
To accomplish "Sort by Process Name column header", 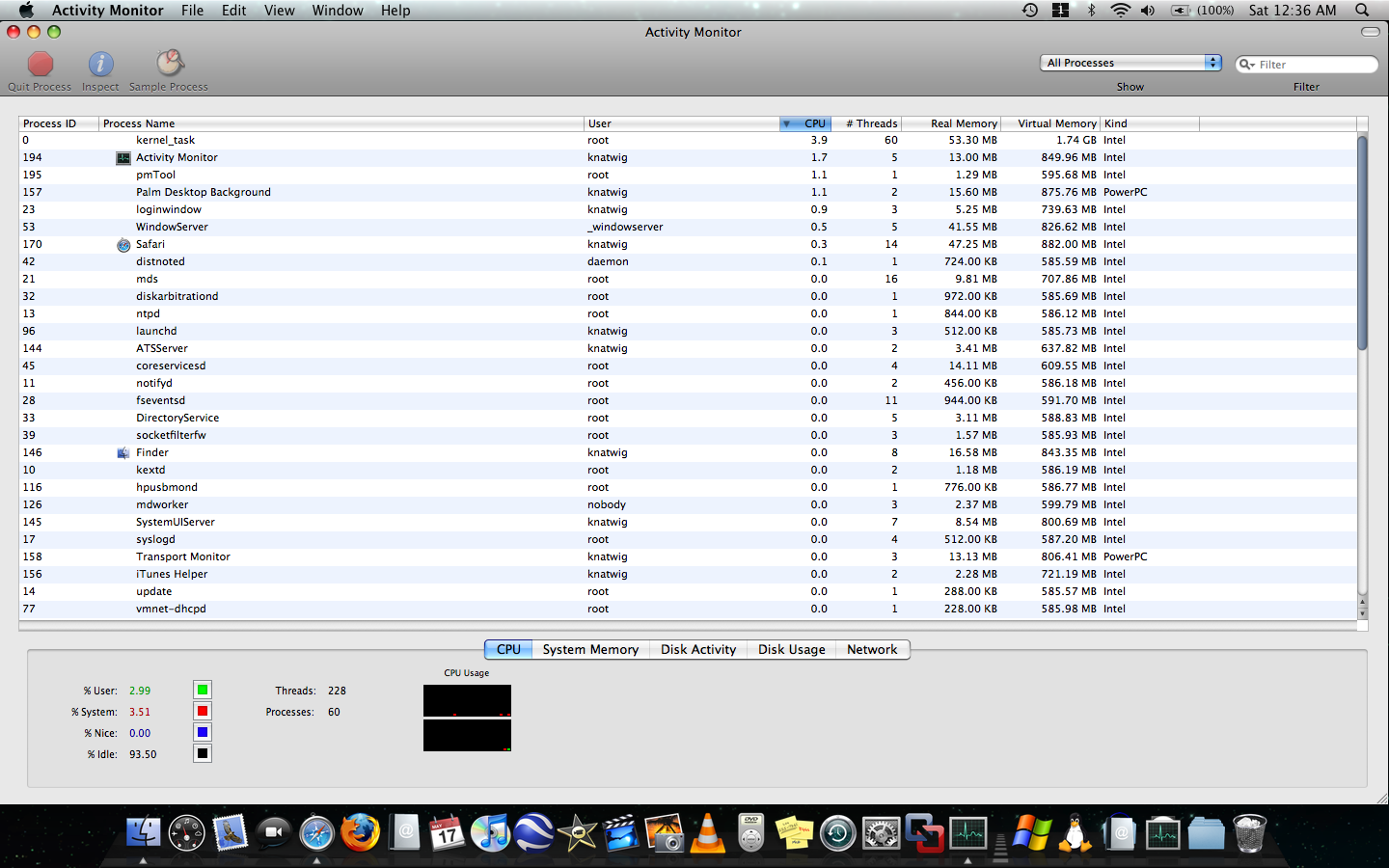I will [x=341, y=123].
